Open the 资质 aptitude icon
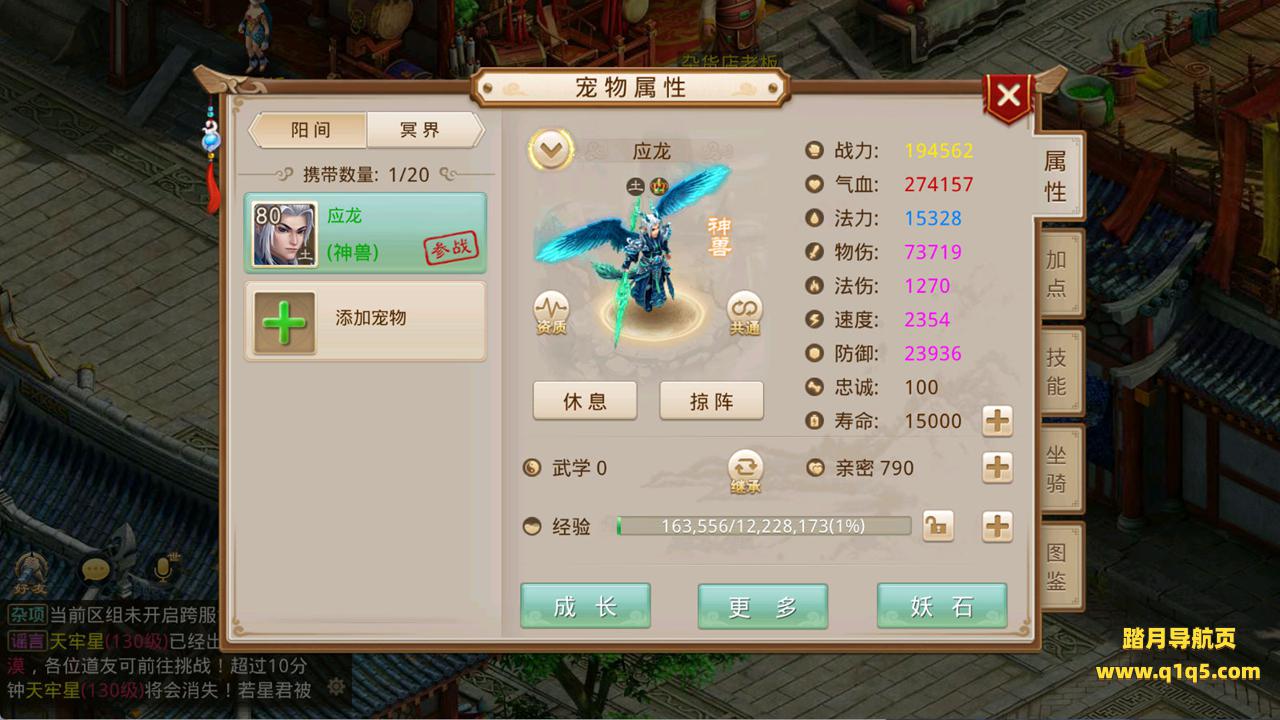This screenshot has height=720, width=1280. (551, 313)
